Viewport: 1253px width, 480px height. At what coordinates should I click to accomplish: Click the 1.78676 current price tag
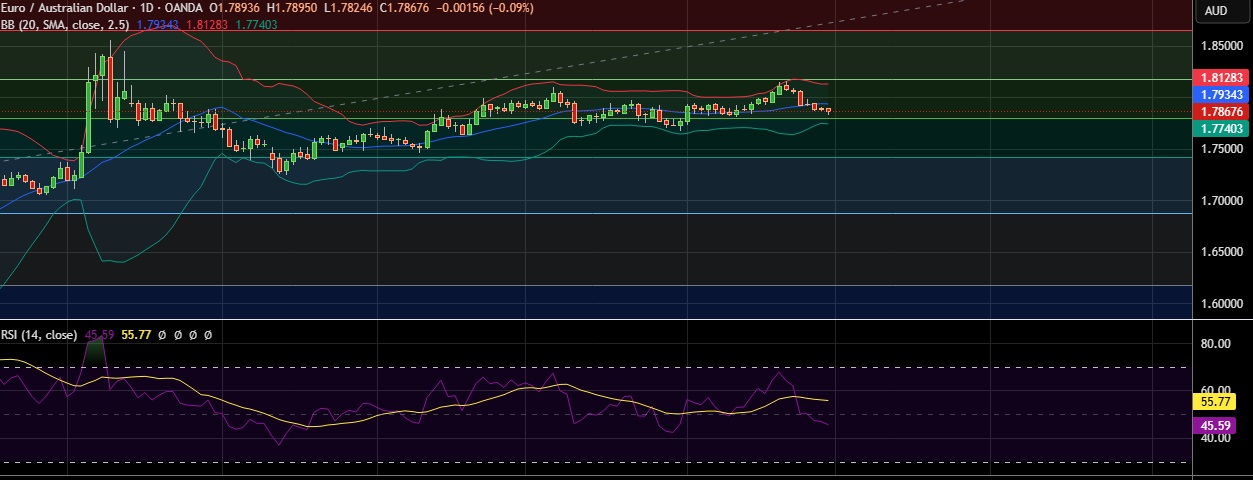point(1221,111)
